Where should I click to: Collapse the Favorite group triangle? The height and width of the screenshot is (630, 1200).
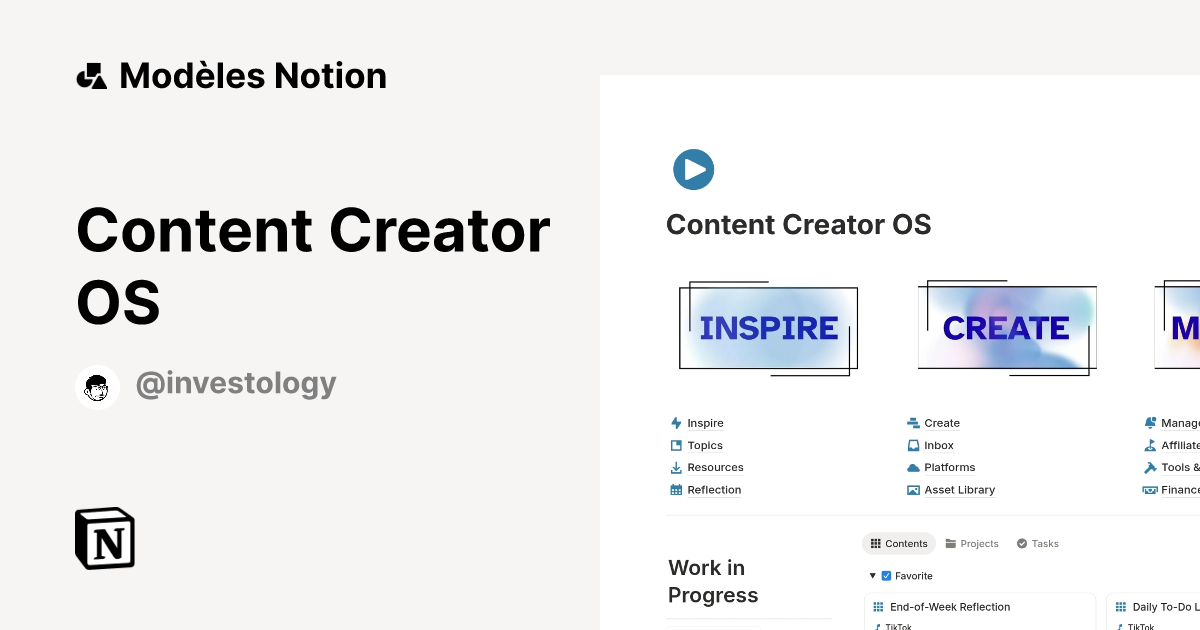coord(871,575)
